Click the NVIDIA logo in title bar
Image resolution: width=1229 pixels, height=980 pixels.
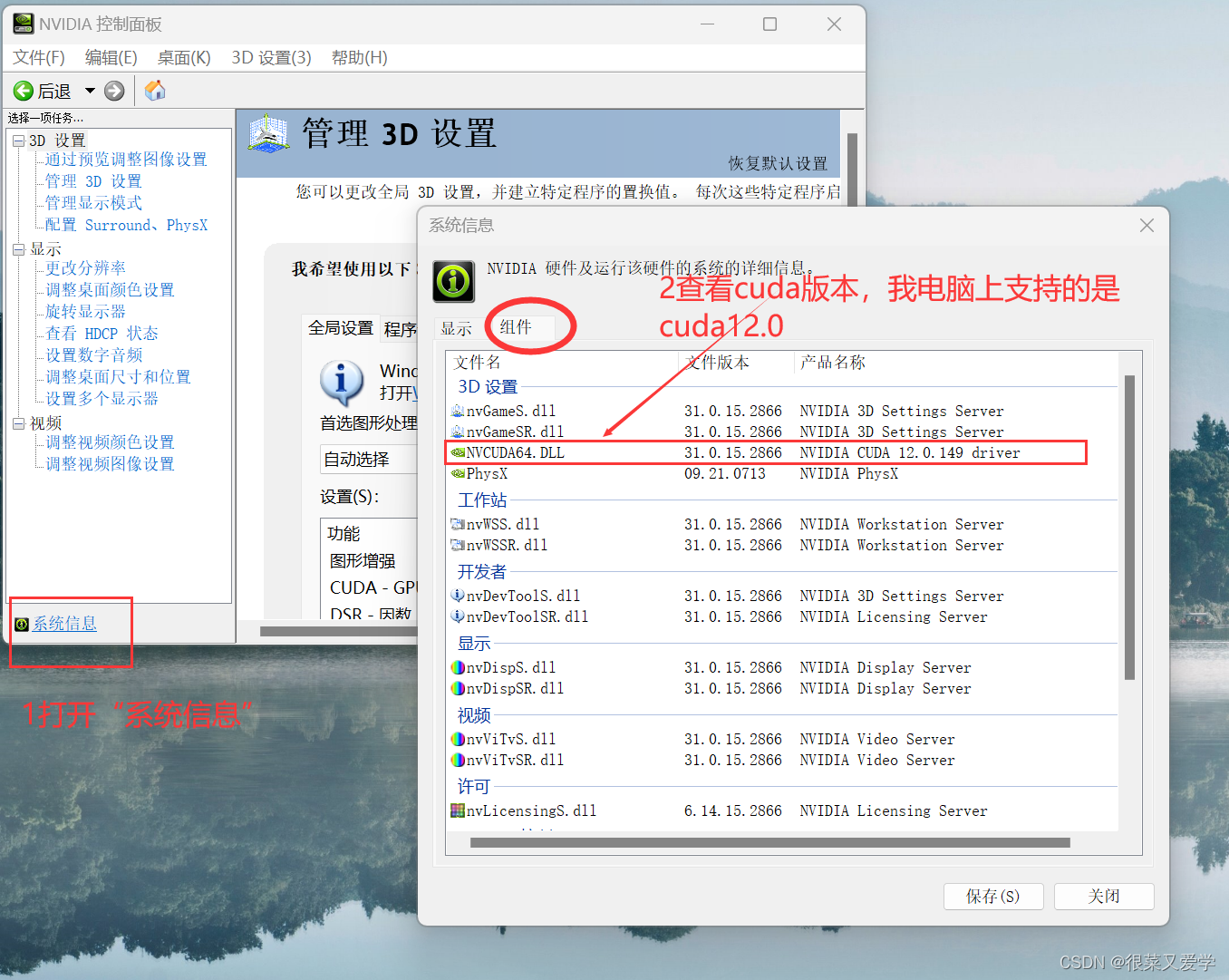(x=24, y=24)
